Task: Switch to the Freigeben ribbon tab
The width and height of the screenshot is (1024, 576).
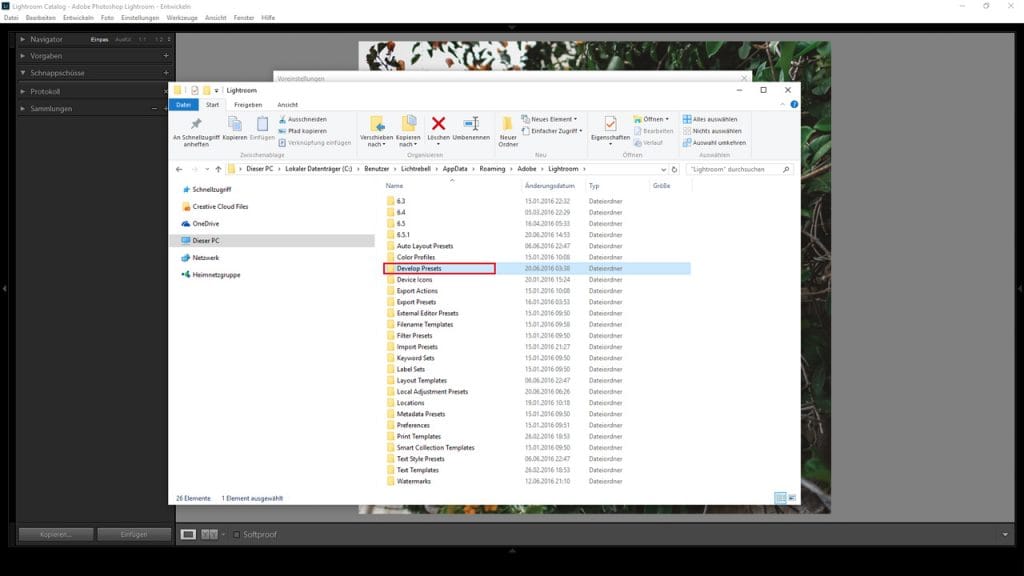Action: pyautogui.click(x=248, y=104)
